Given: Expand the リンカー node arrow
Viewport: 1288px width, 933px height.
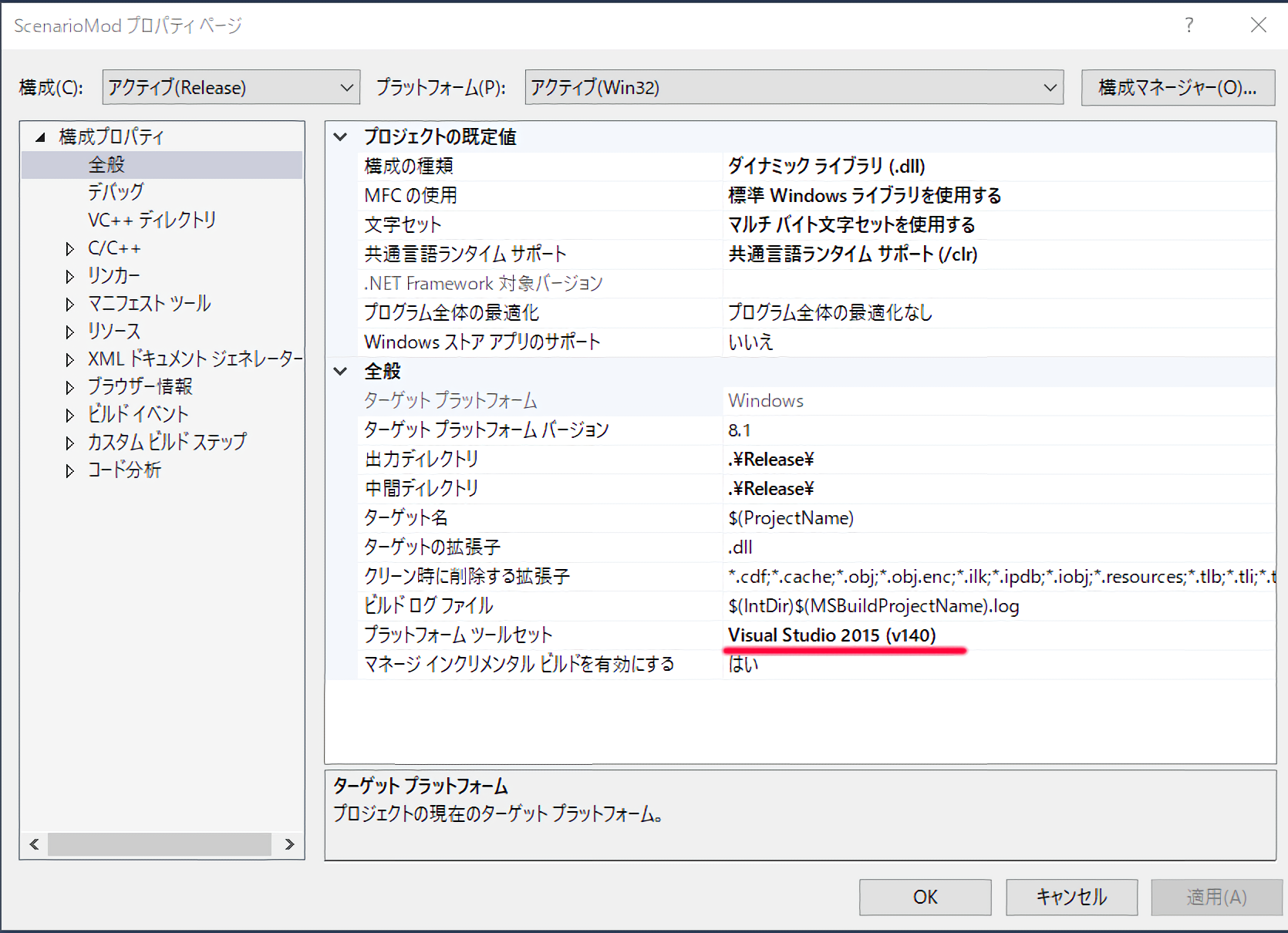Looking at the screenshot, I should click(x=70, y=276).
